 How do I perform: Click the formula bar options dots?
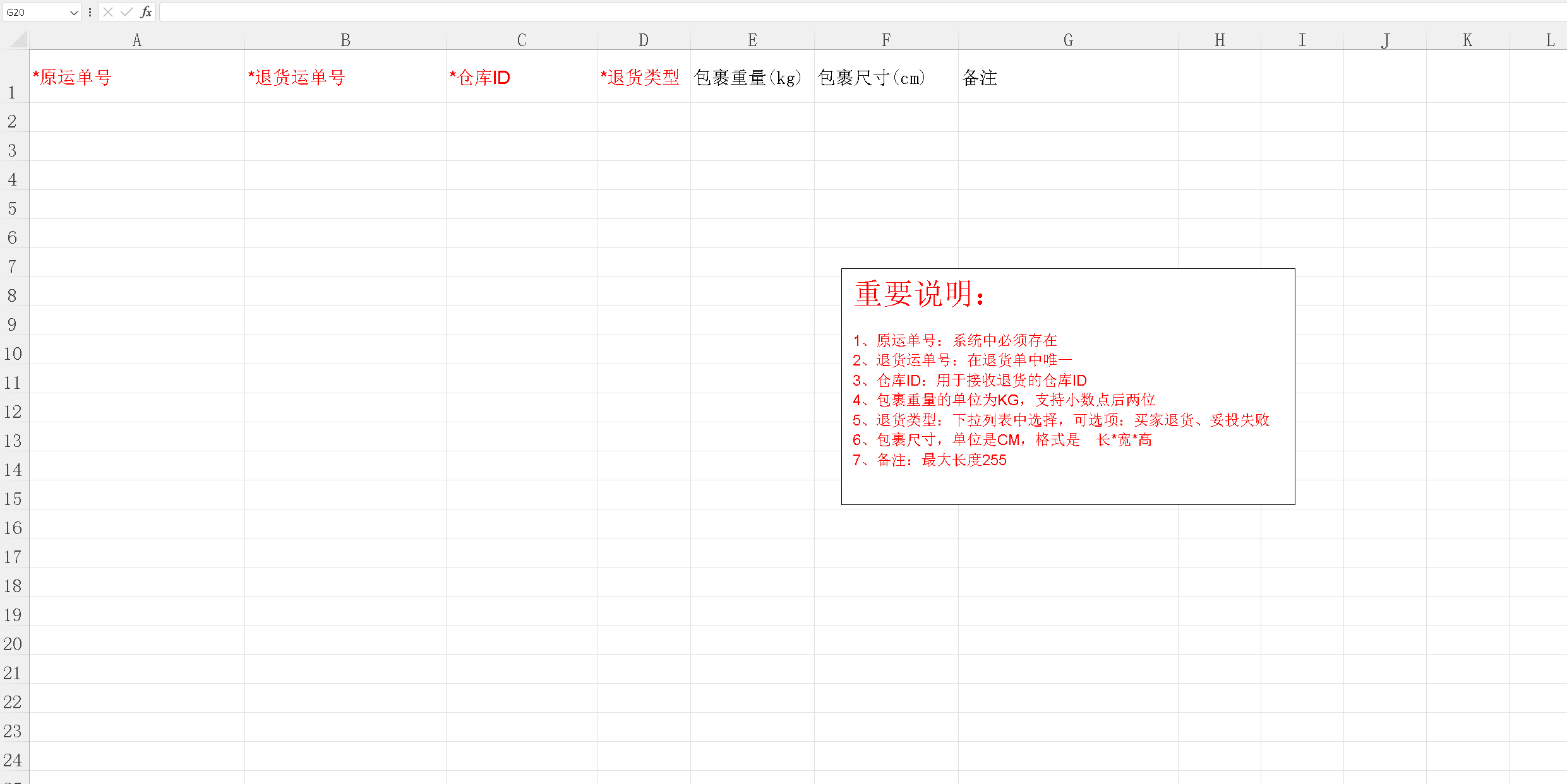click(x=90, y=12)
